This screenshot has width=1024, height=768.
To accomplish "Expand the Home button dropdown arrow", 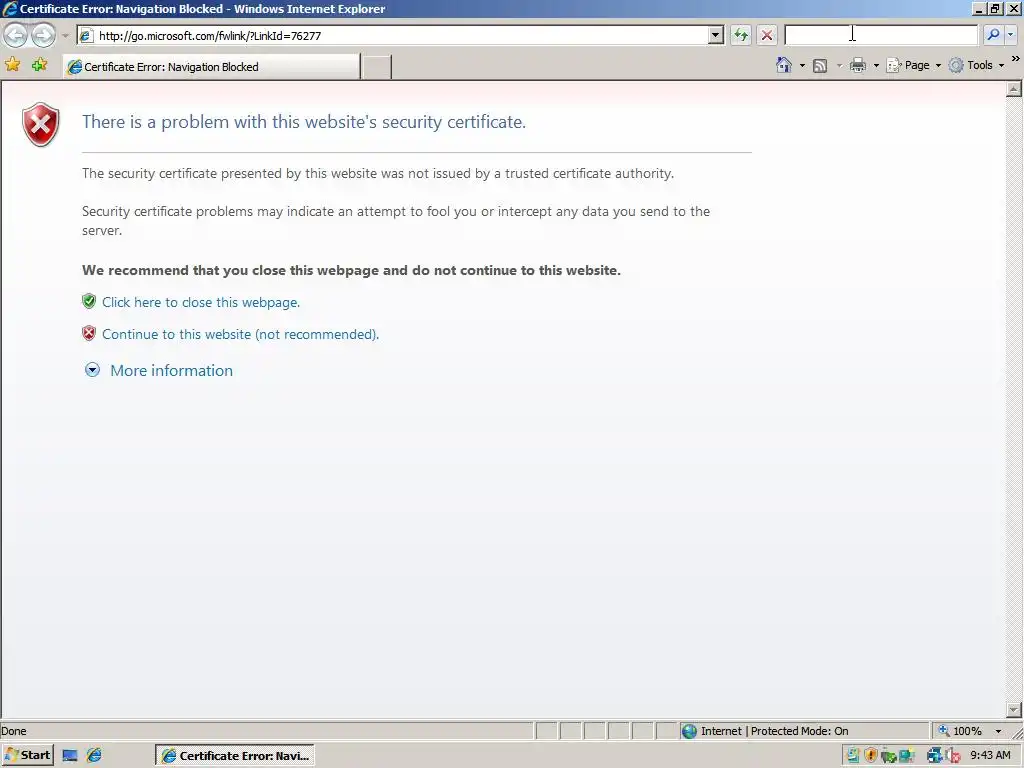I will click(802, 65).
